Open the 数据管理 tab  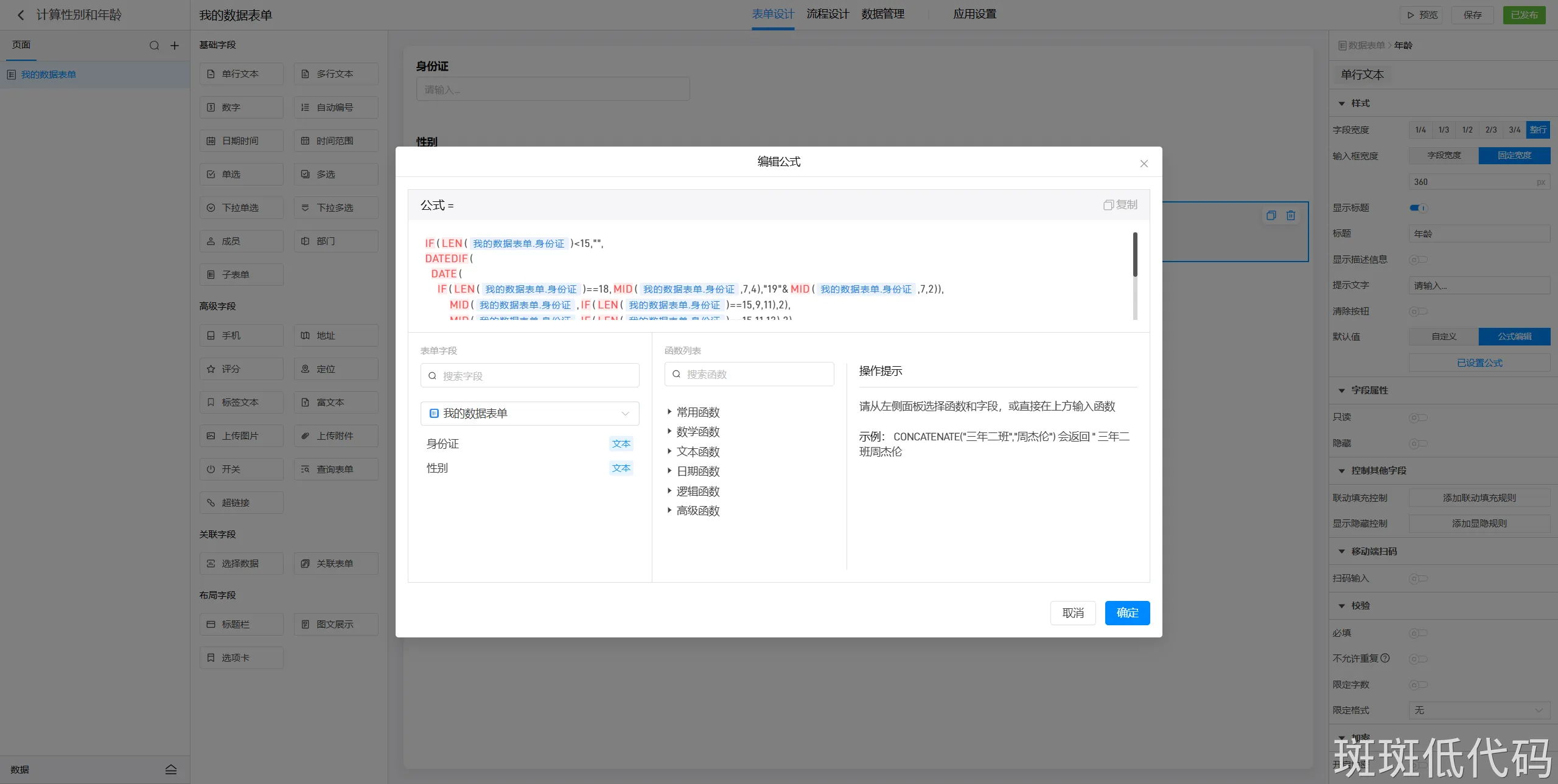882,14
